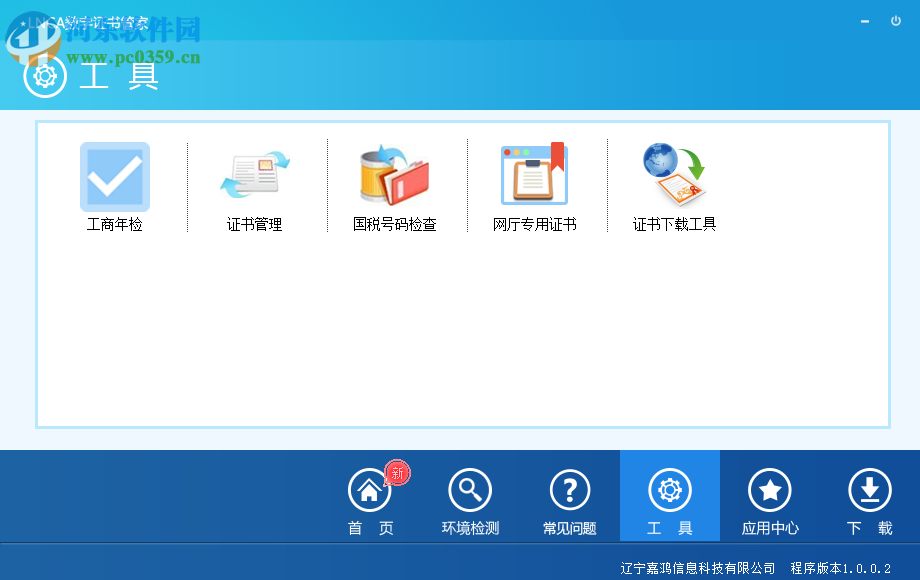
Task: Select 环境检测 from the bottom navigation
Action: click(469, 527)
